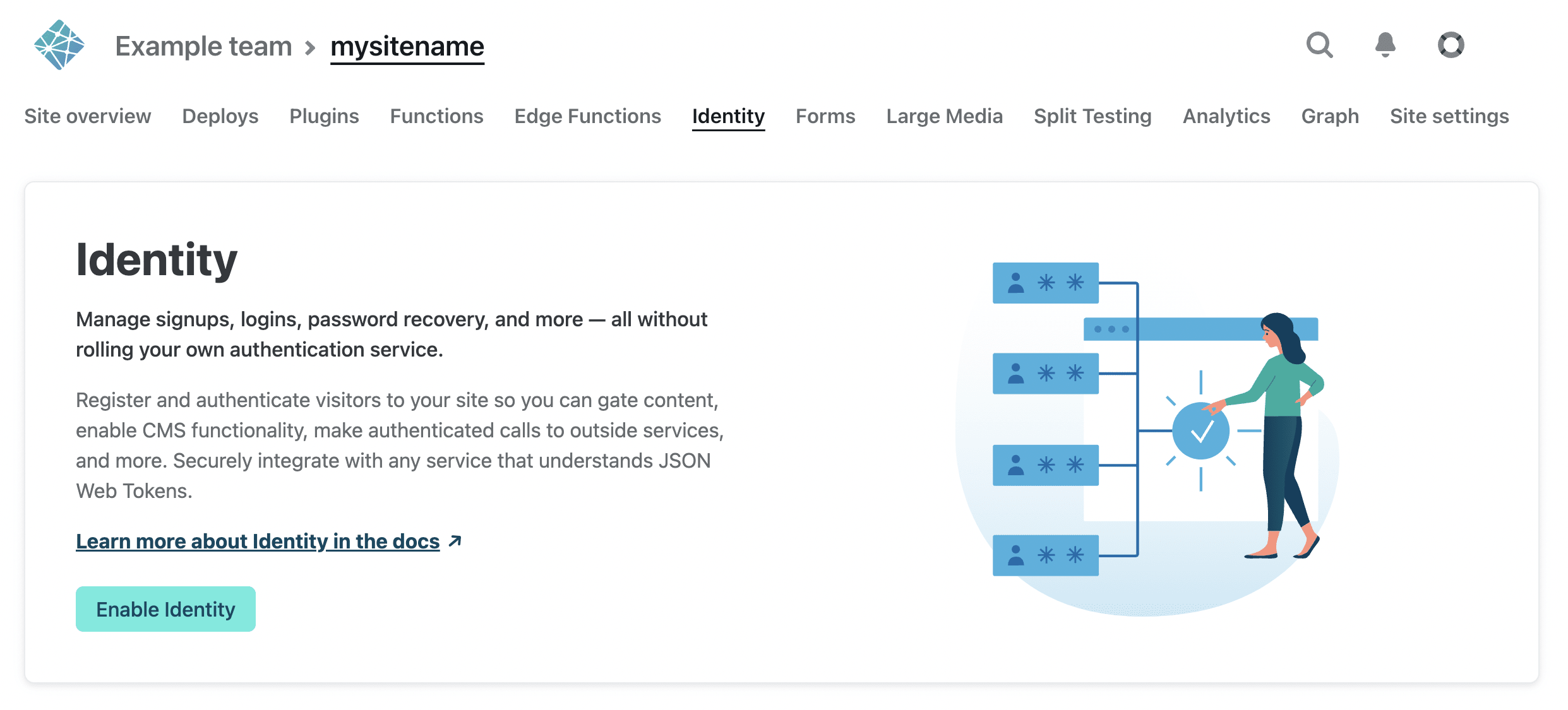Open the user avatar menu
This screenshot has width=1568, height=710.
pos(1451,45)
